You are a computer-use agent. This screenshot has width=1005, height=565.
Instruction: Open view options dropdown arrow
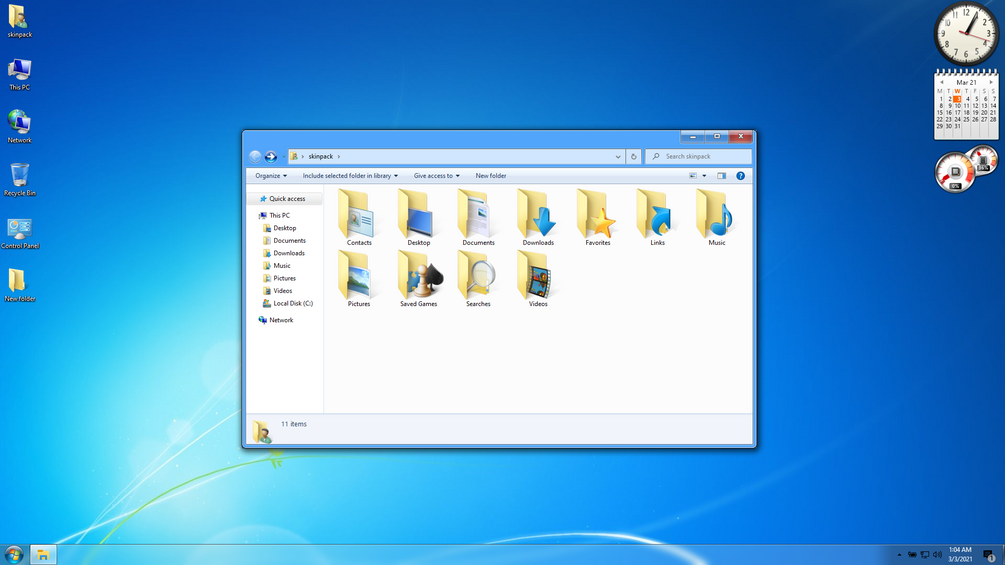tap(704, 176)
